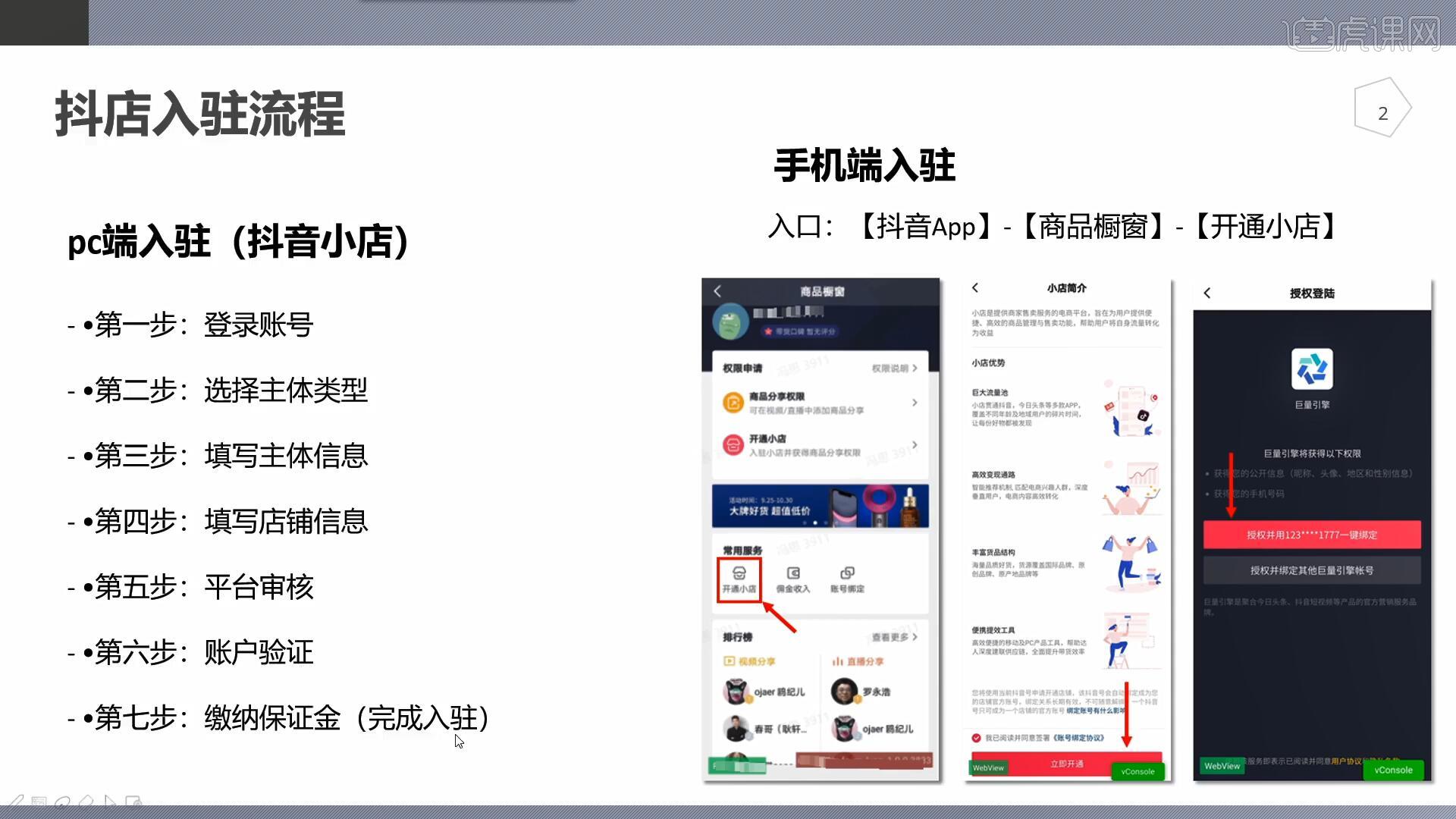
Task: Toggle the 我已阅读并同意签署 agreement checkbox
Action: tap(977, 738)
